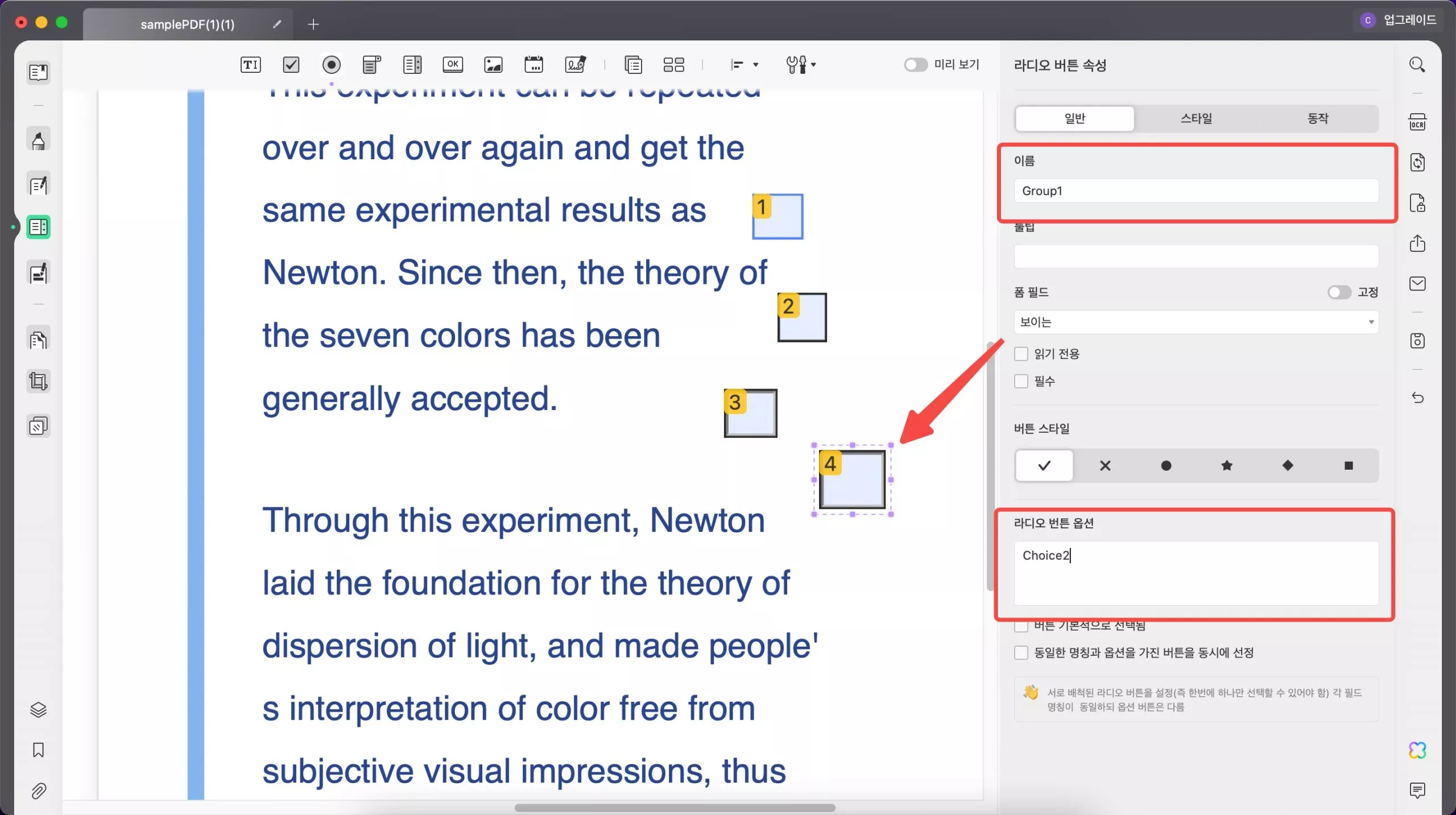1456x815 pixels.
Task: Open the Fill and Sign mode in sidebar
Action: tap(38, 273)
